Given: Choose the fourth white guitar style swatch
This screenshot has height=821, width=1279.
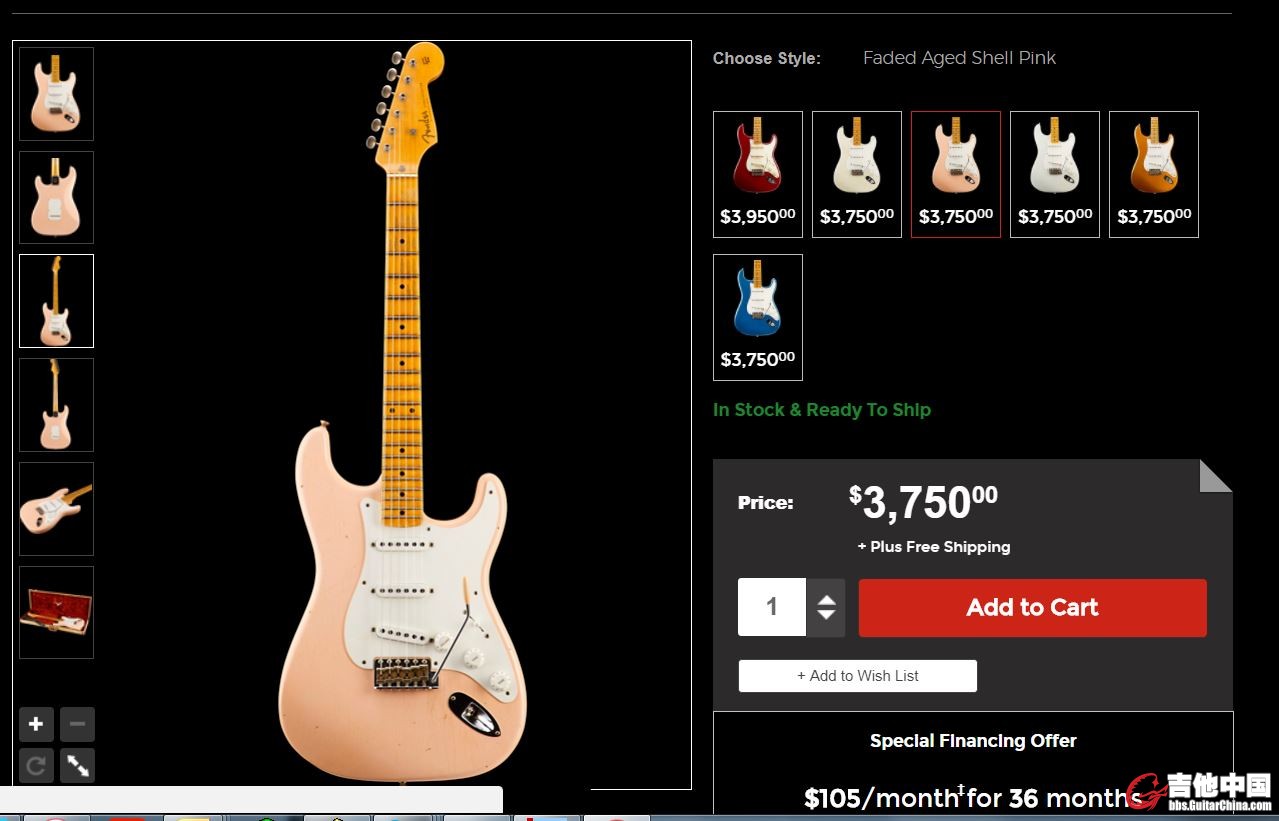Looking at the screenshot, I should [x=1055, y=174].
